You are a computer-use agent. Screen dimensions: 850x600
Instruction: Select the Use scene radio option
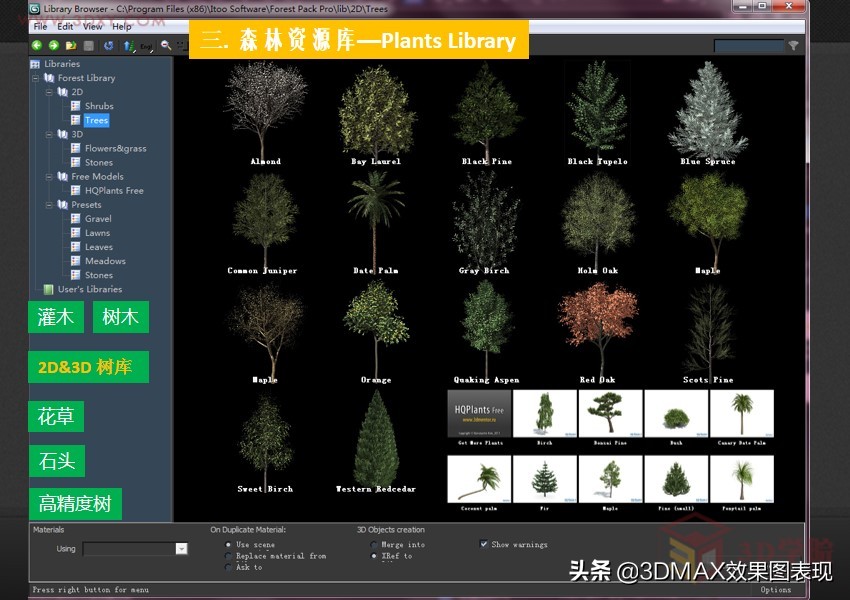[x=228, y=544]
